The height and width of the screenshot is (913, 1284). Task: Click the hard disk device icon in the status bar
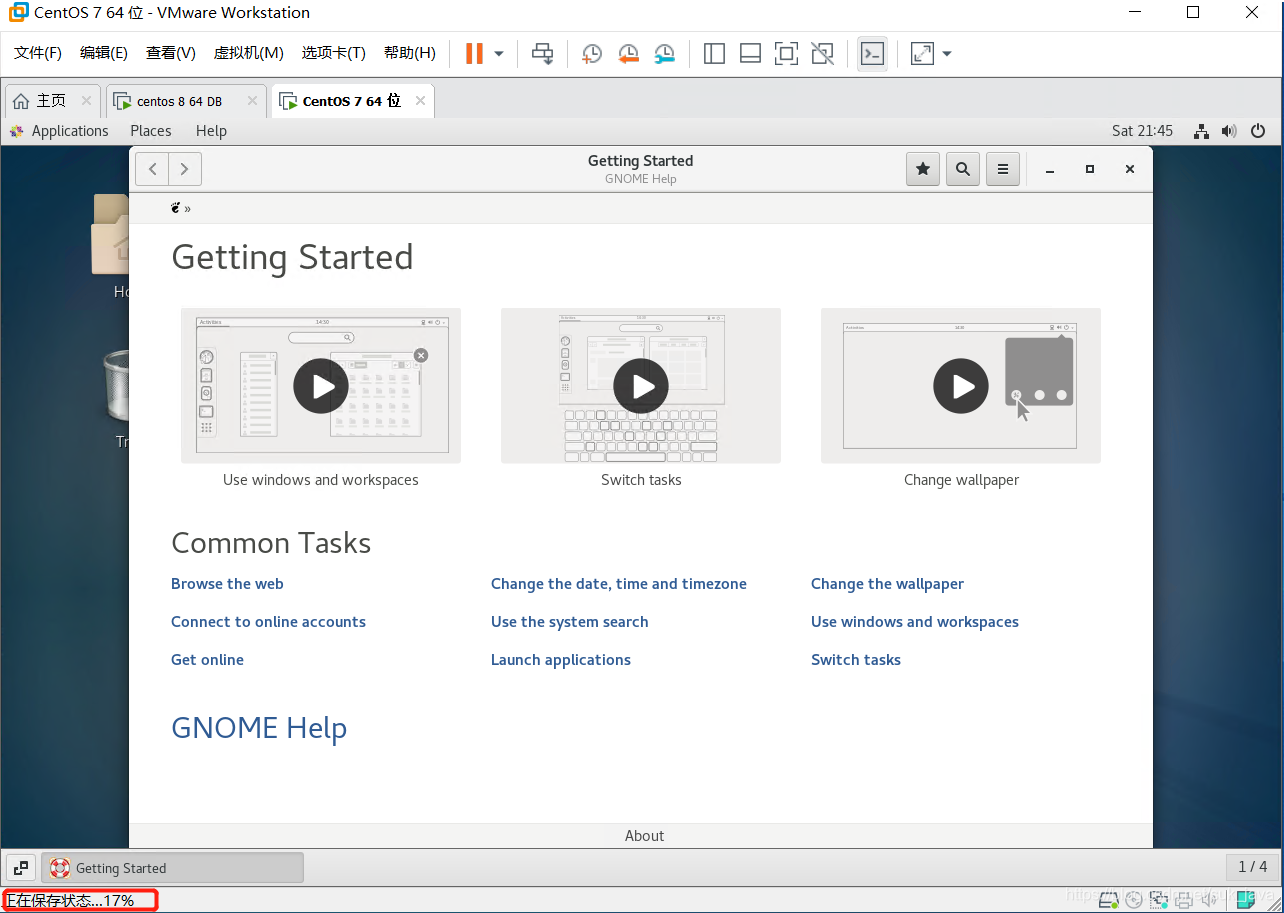click(x=1109, y=901)
